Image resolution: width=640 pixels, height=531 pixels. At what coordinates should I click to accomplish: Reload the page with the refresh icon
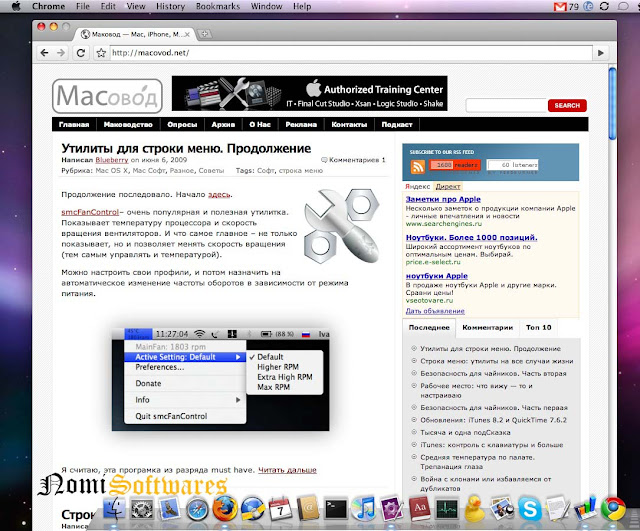81,53
